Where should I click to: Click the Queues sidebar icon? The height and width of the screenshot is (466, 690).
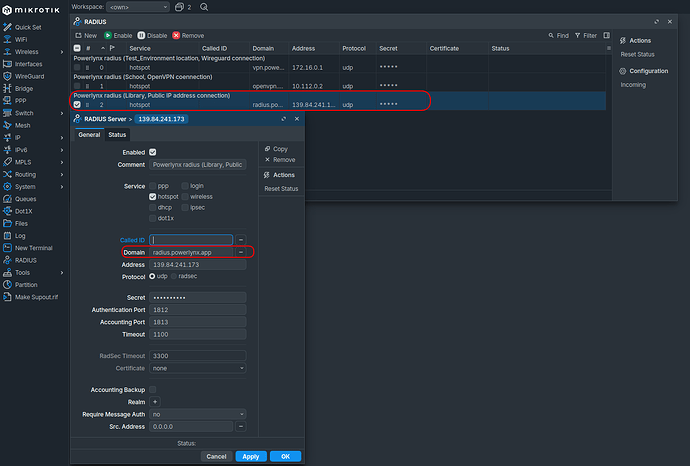coord(7,198)
